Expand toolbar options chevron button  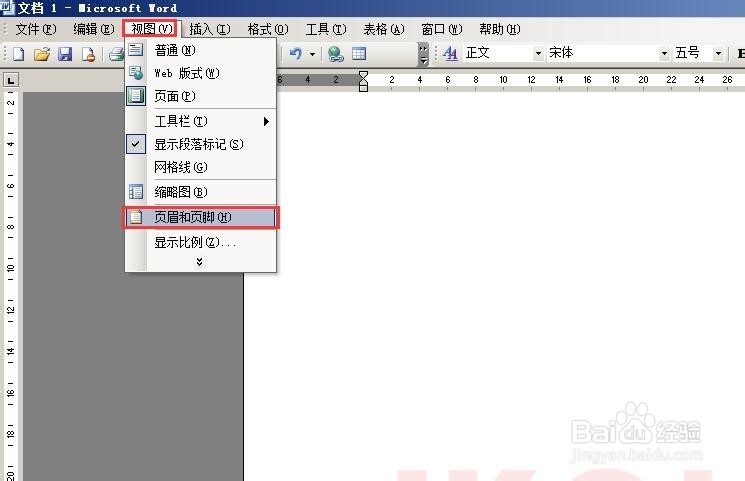tap(423, 54)
